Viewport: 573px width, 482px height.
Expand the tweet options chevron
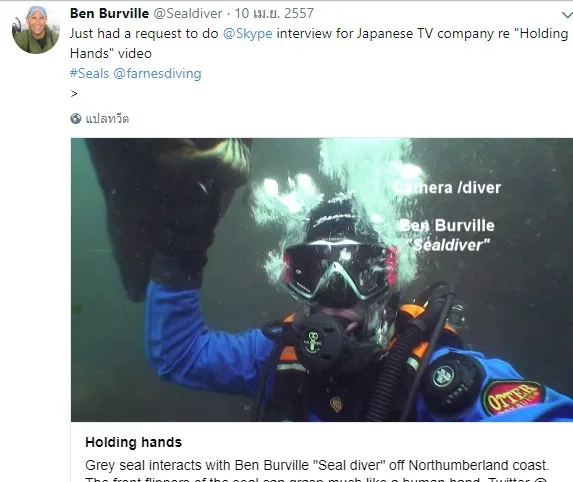point(567,15)
